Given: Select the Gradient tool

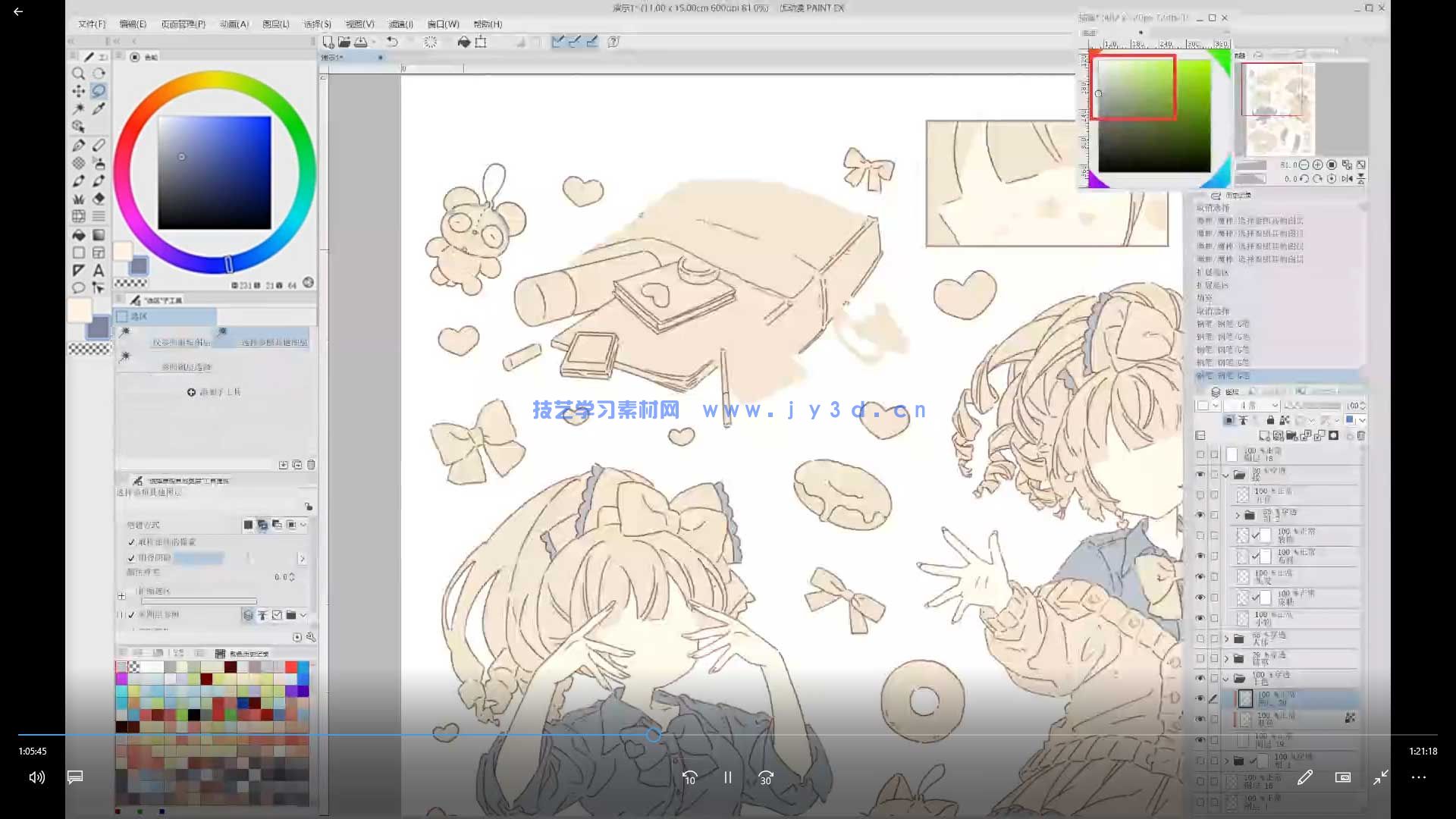Looking at the screenshot, I should point(98,234).
